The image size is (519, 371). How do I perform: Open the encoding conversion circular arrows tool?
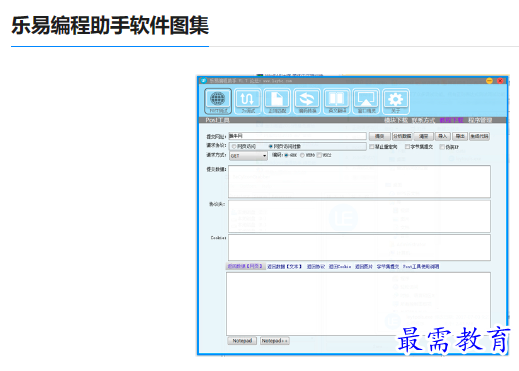(307, 101)
